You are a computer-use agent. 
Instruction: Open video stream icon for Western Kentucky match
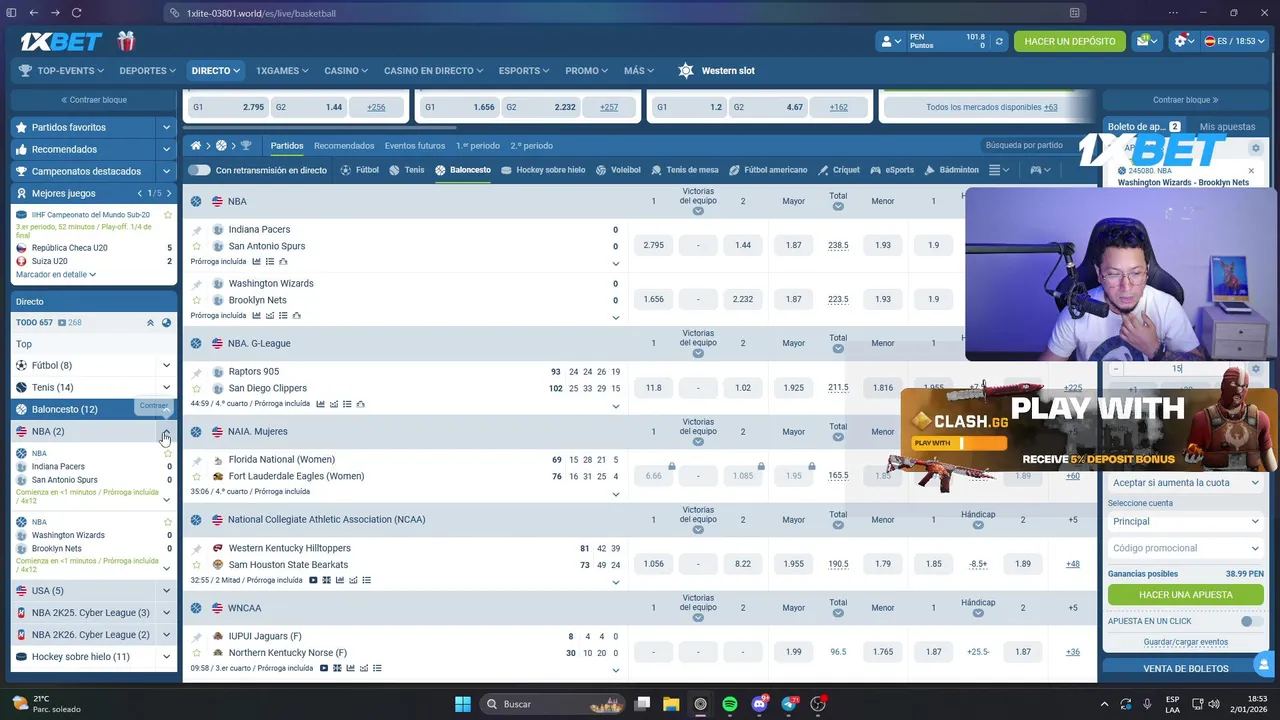(x=313, y=580)
